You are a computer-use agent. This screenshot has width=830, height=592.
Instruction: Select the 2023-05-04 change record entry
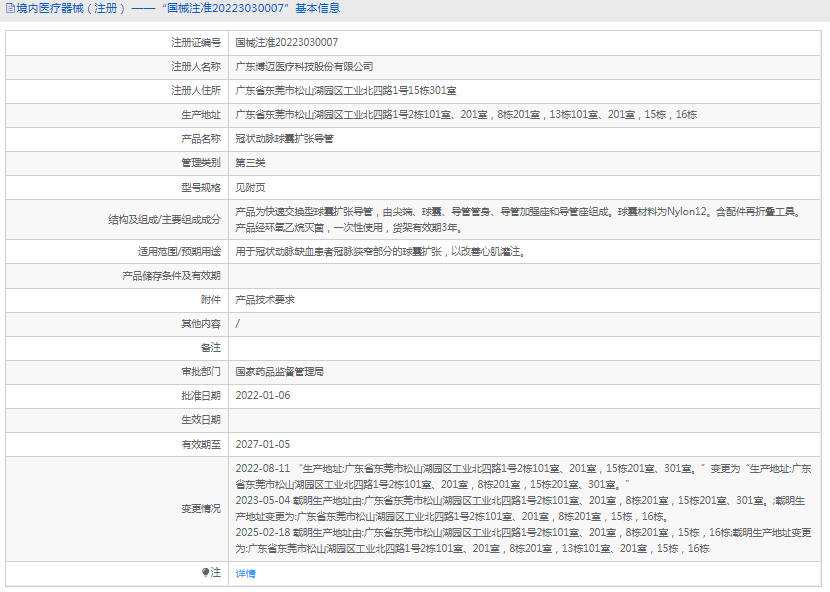520,508
